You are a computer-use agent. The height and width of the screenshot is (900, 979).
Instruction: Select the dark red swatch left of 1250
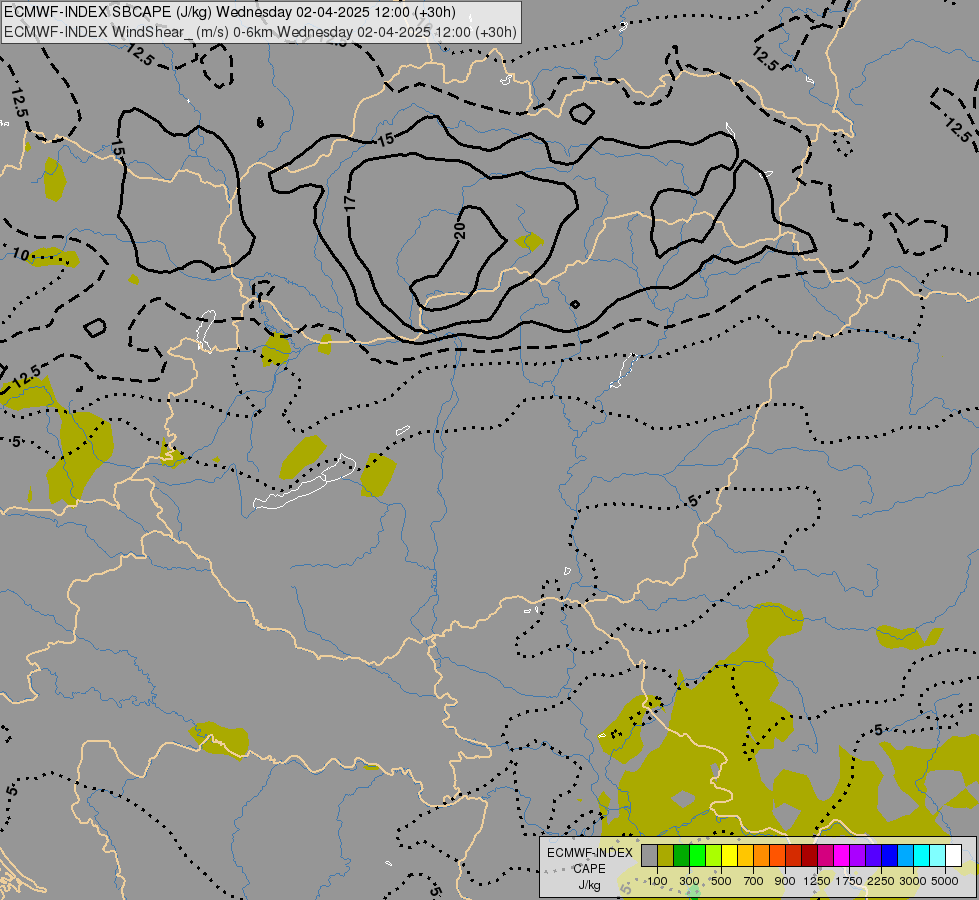[809, 856]
